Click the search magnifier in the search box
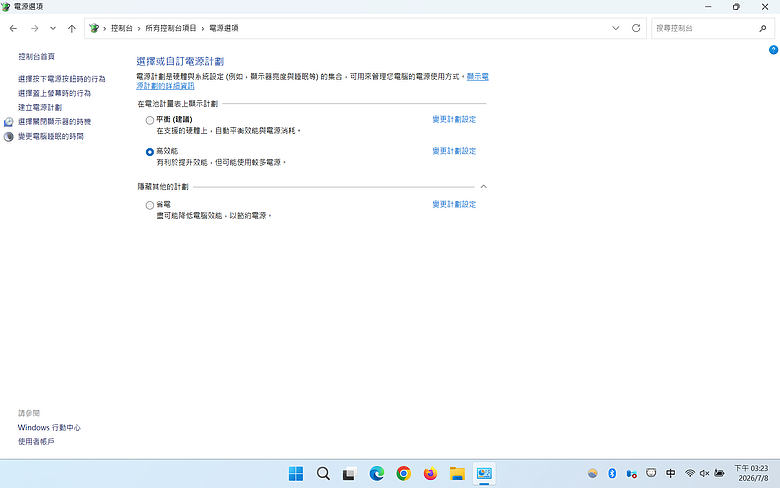 click(763, 28)
